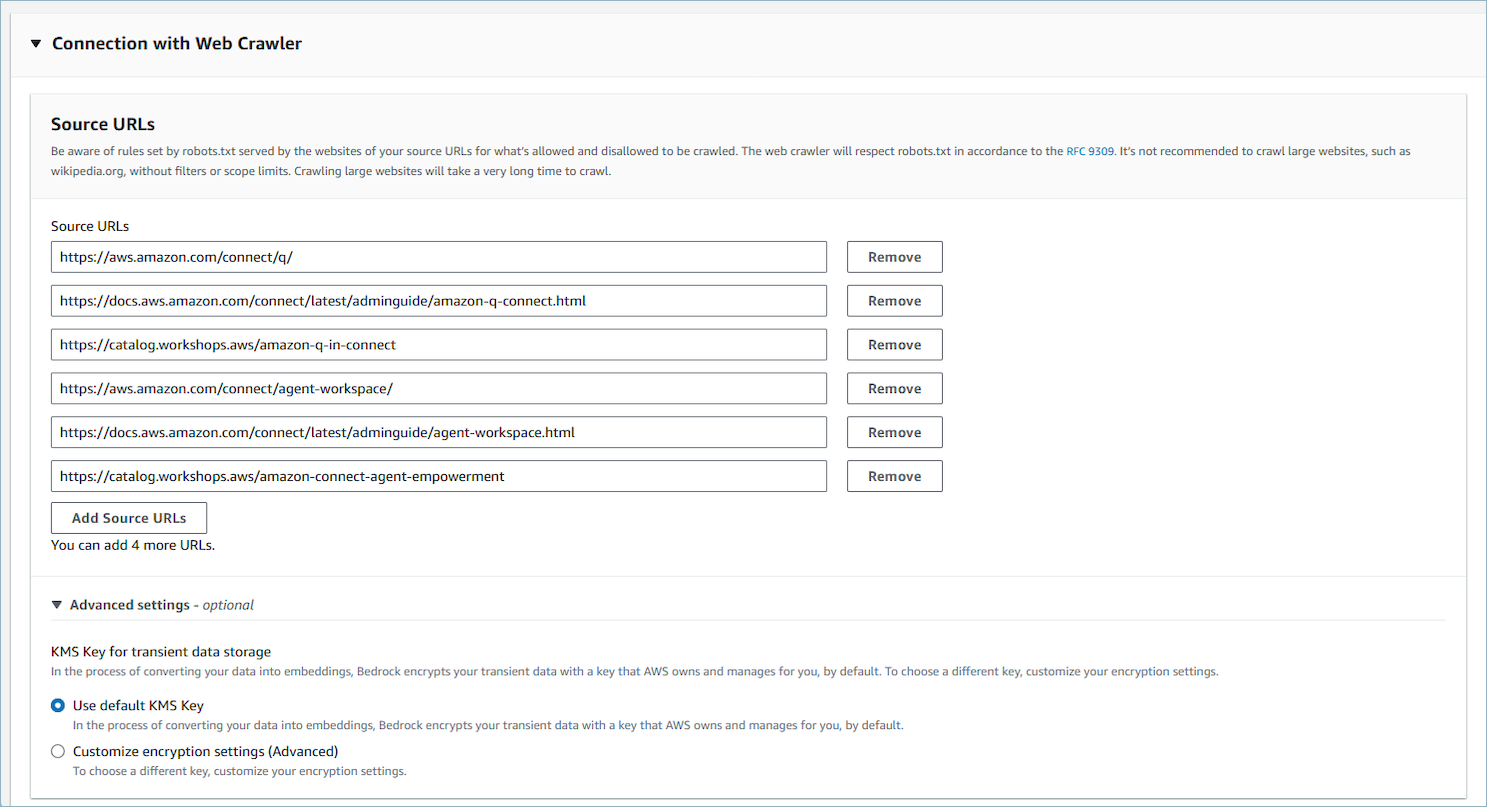Screen dimensions: 1487x807
Task: Remove the amazon-connect-agent-empowerment URL
Action: pos(894,476)
